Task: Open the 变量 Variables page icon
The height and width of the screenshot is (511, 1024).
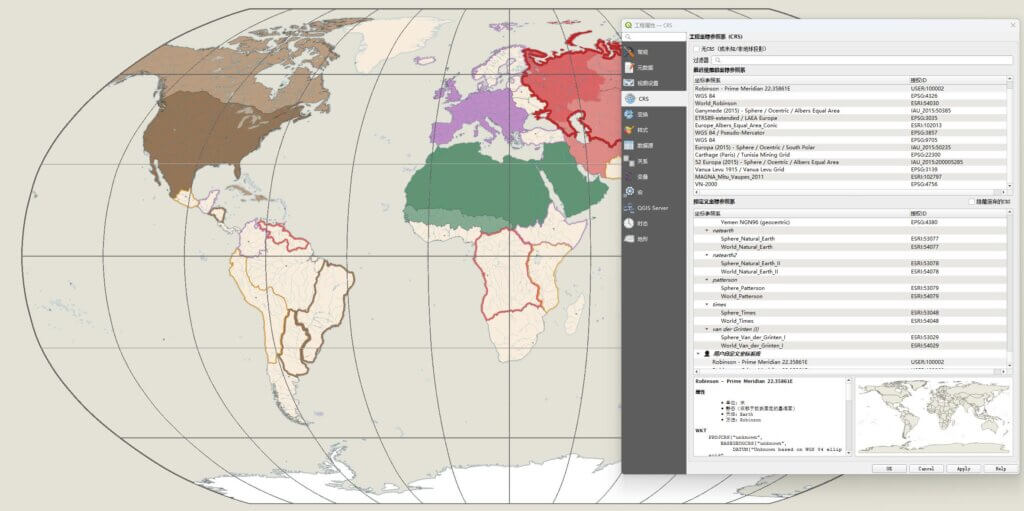Action: coord(629,176)
